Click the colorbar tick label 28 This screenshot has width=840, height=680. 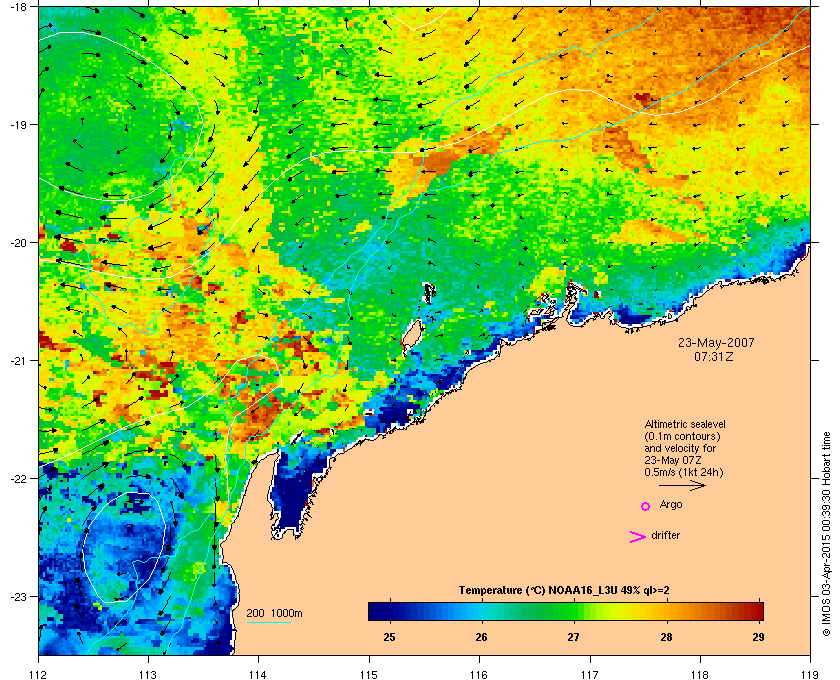point(666,637)
